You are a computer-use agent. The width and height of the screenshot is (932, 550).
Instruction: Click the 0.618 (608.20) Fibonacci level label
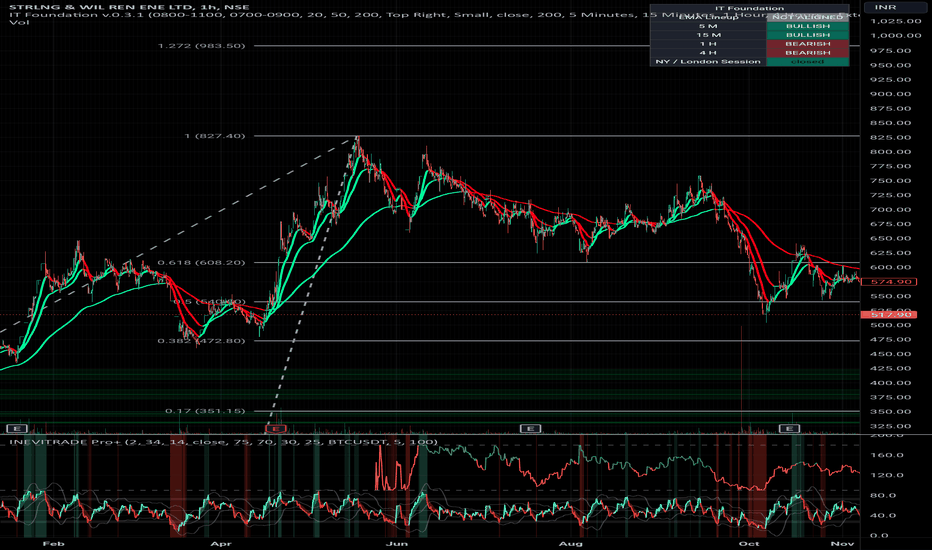pyautogui.click(x=201, y=263)
